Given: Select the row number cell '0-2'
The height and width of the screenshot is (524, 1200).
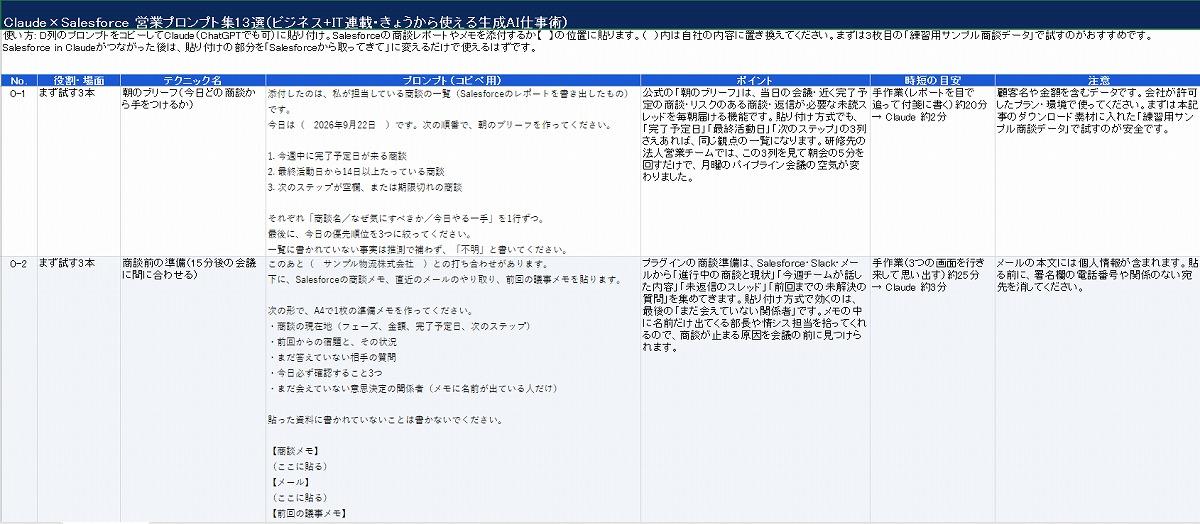Looking at the screenshot, I should coord(17,390).
